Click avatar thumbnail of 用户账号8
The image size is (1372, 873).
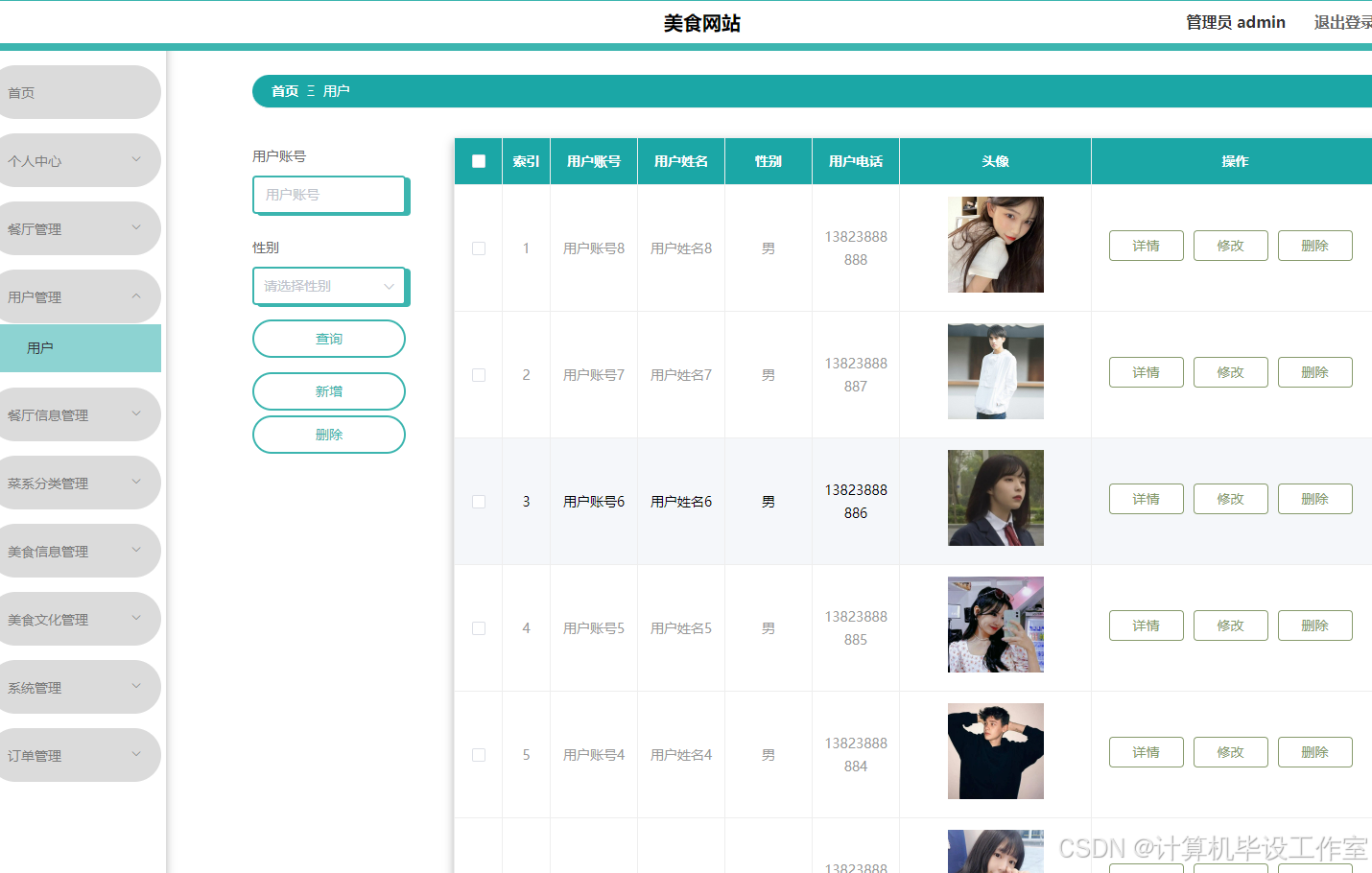coord(996,245)
